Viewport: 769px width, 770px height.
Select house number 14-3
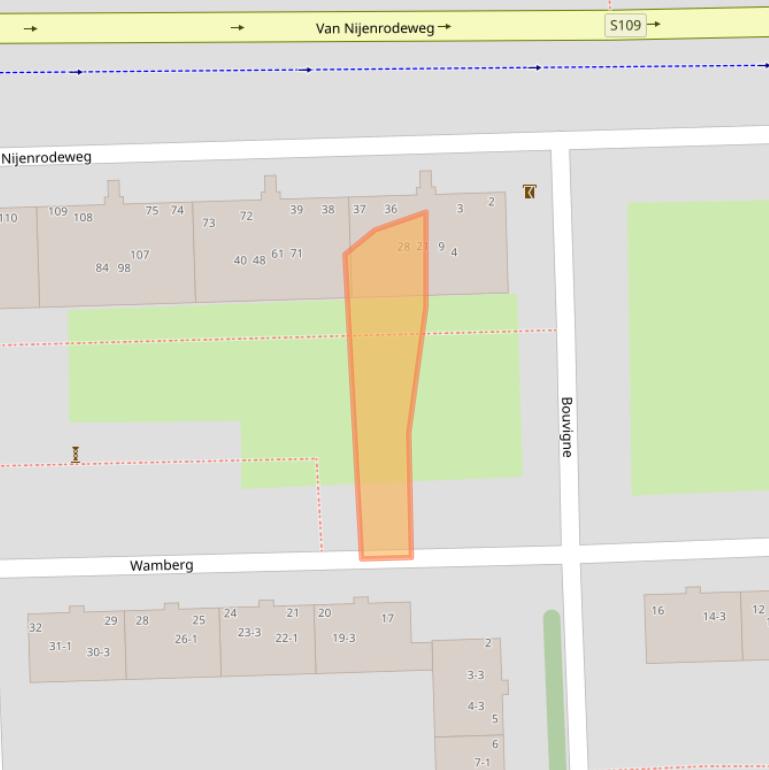[714, 617]
